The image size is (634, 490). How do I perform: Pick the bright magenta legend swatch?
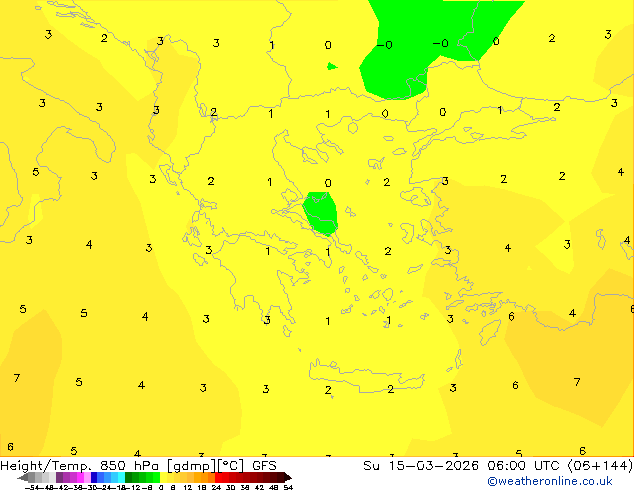click(x=80, y=478)
